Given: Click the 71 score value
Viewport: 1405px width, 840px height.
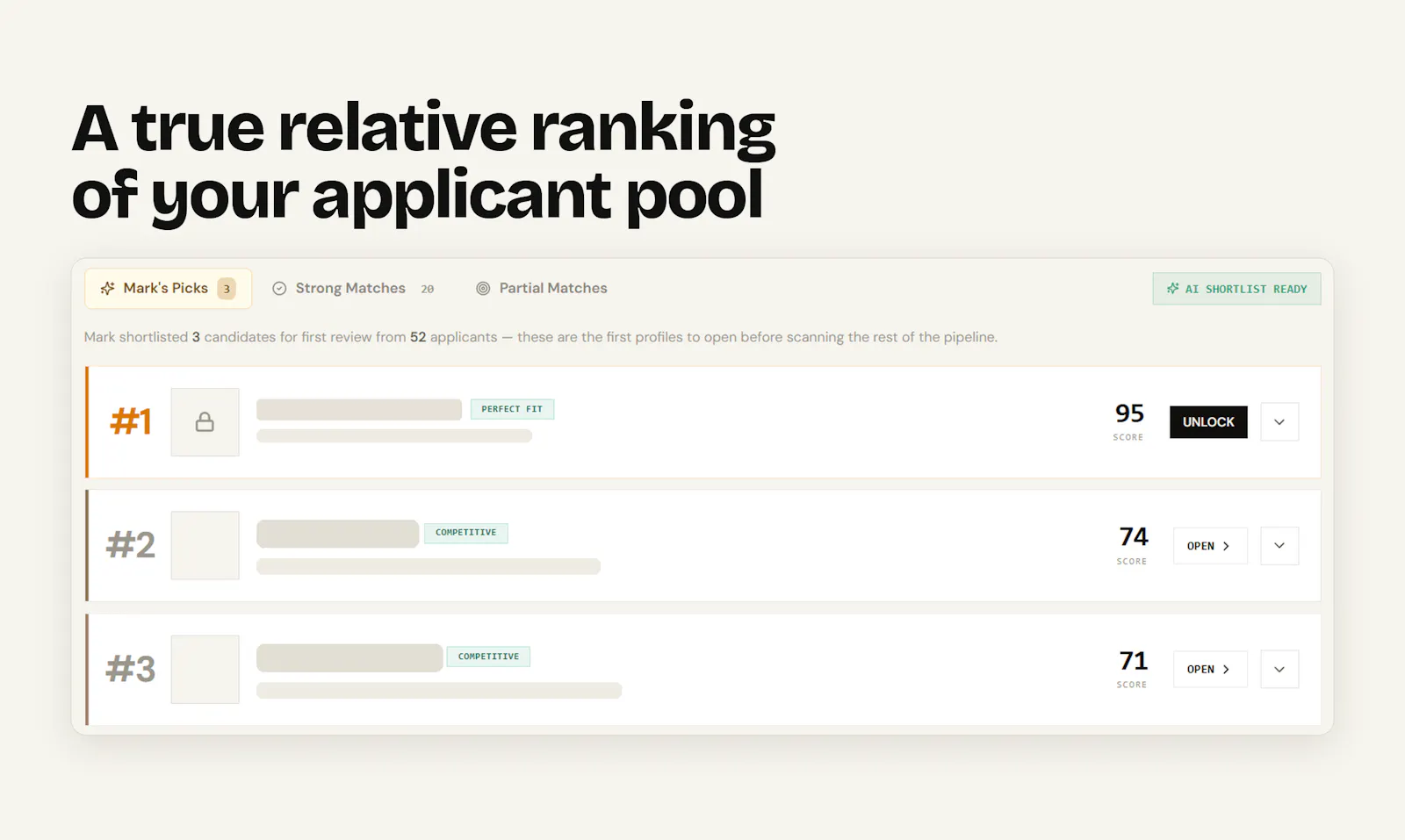Looking at the screenshot, I should pyautogui.click(x=1134, y=661).
